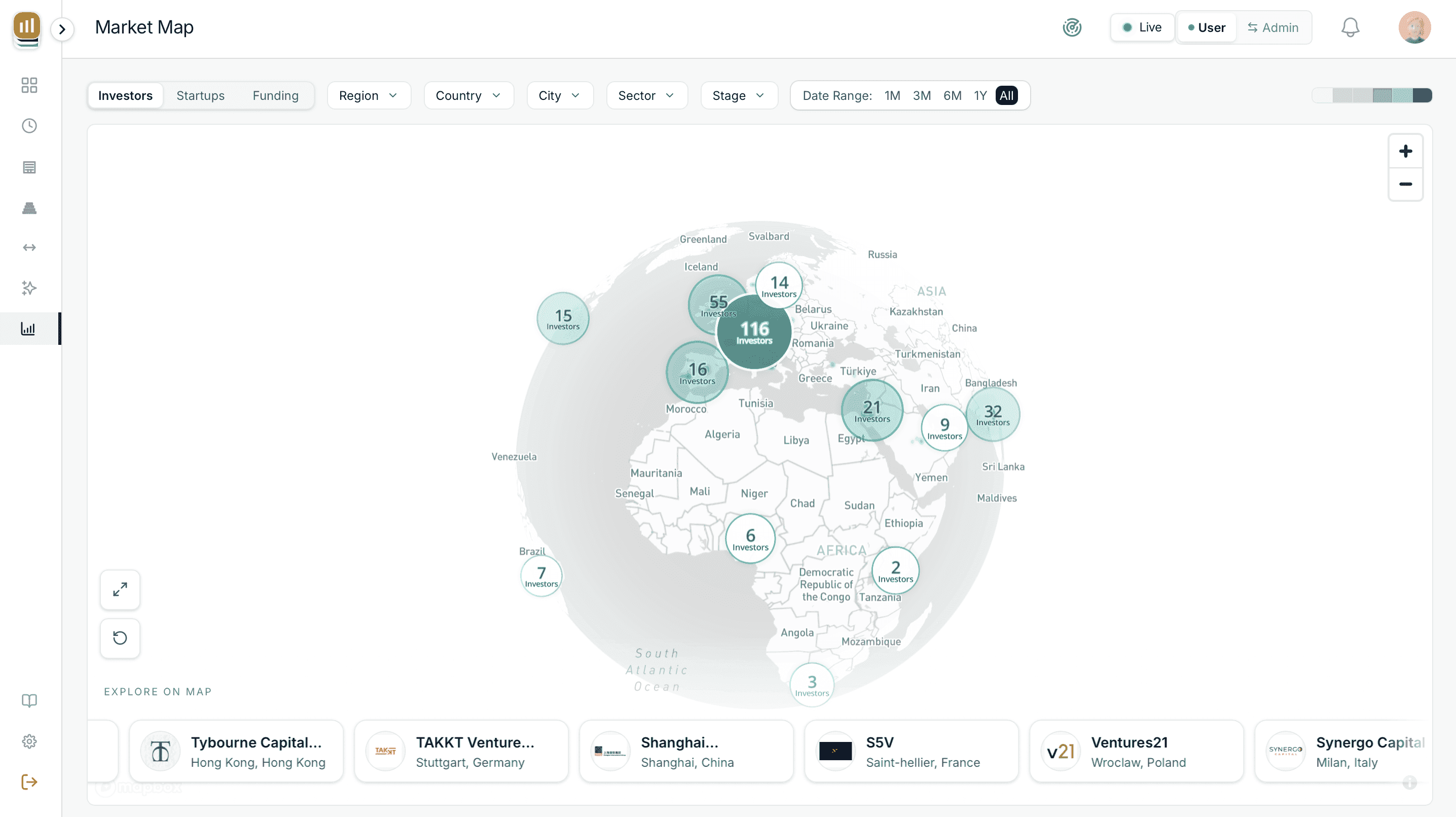
Task: Switch to the Startups tab
Action: [200, 95]
